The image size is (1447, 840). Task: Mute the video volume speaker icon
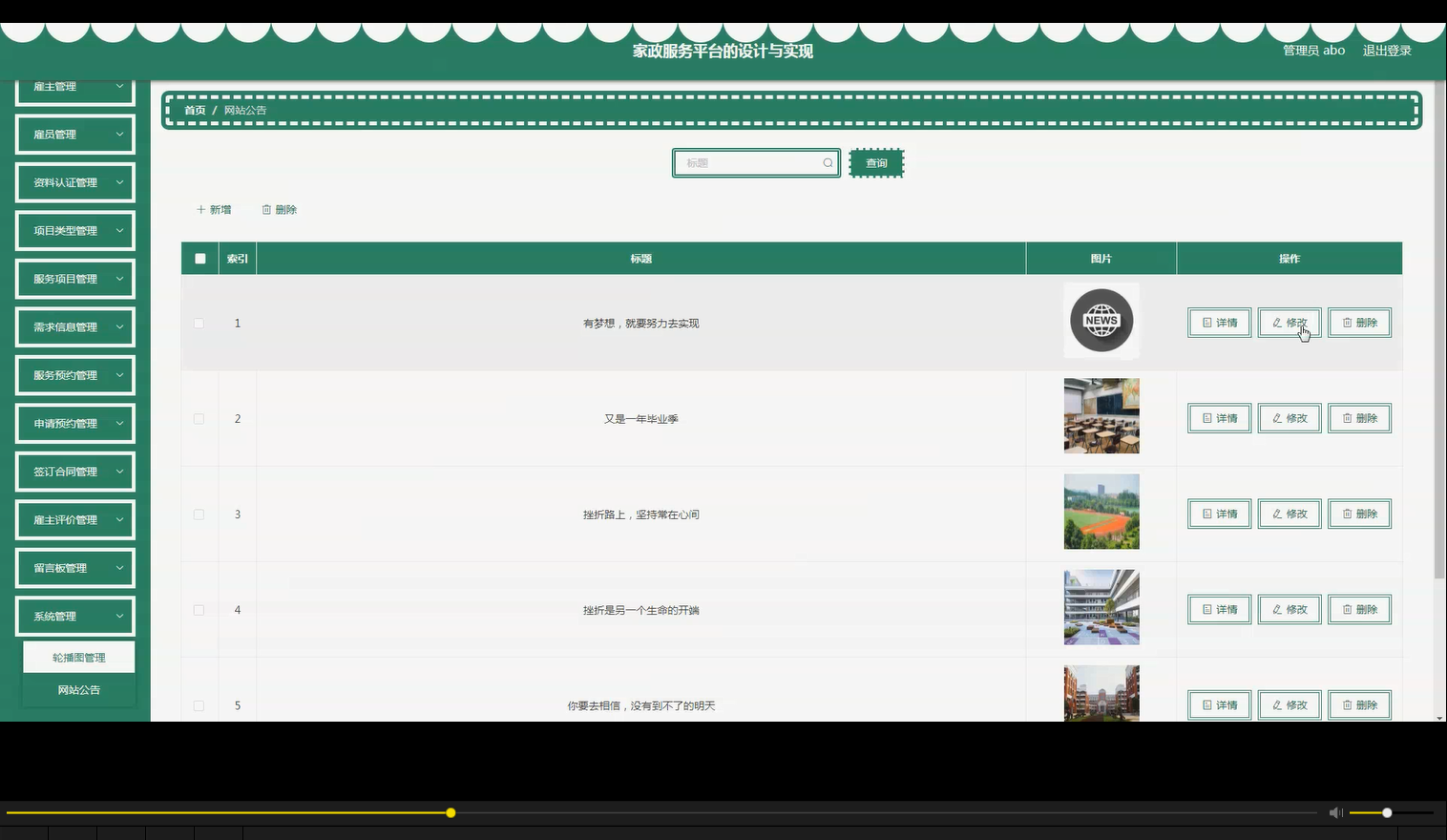click(1335, 812)
